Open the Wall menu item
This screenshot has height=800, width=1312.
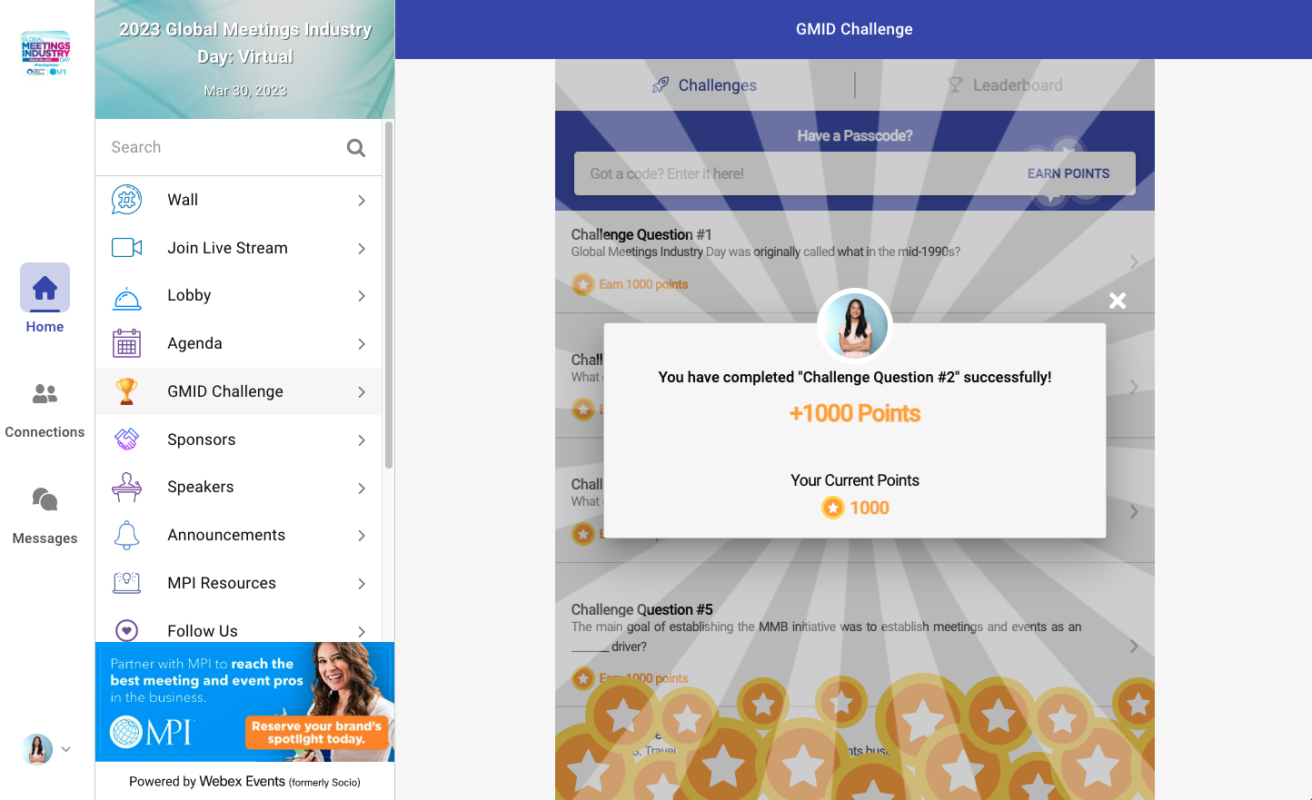238,200
